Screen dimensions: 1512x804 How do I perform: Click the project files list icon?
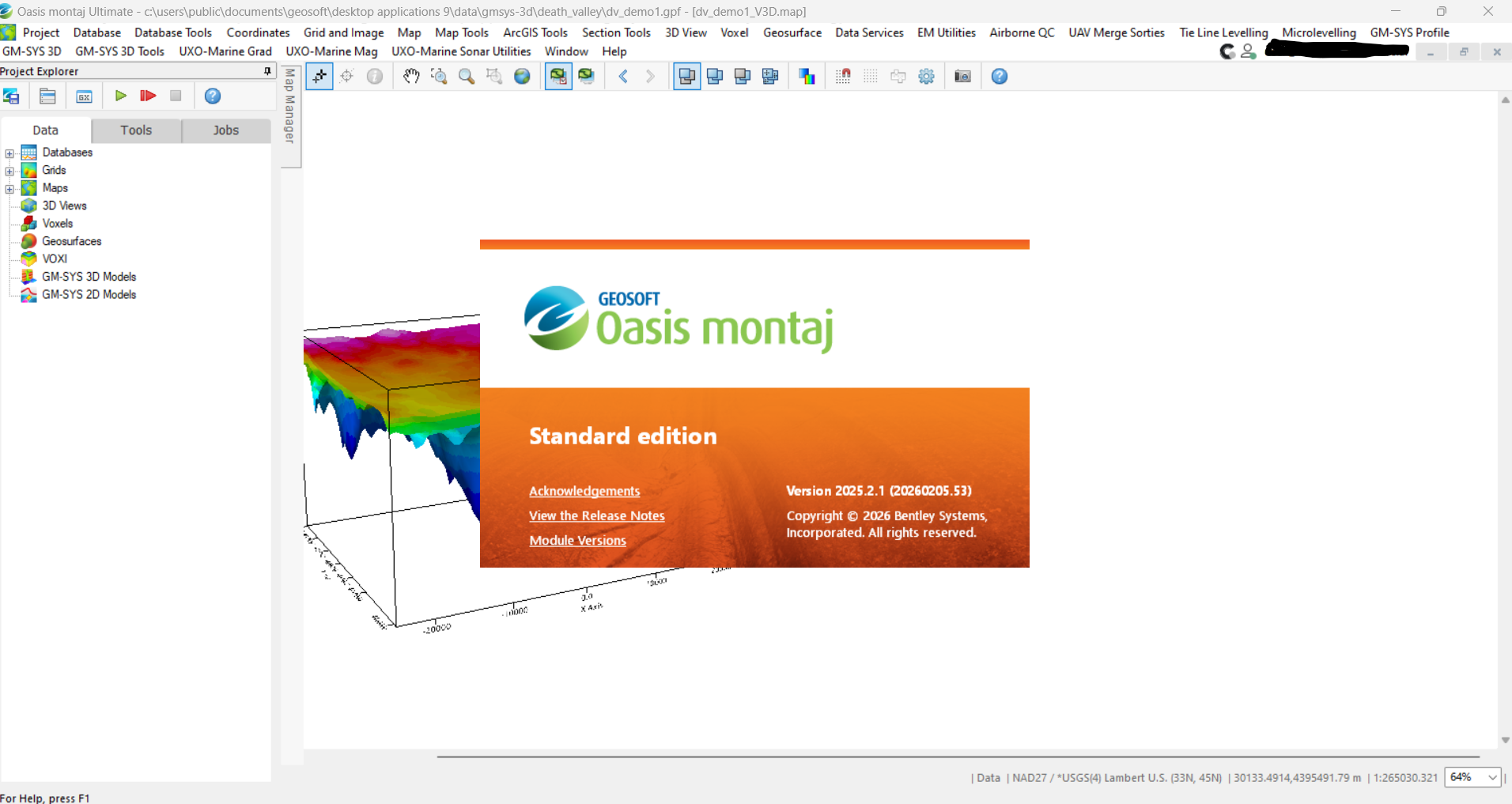click(x=47, y=96)
